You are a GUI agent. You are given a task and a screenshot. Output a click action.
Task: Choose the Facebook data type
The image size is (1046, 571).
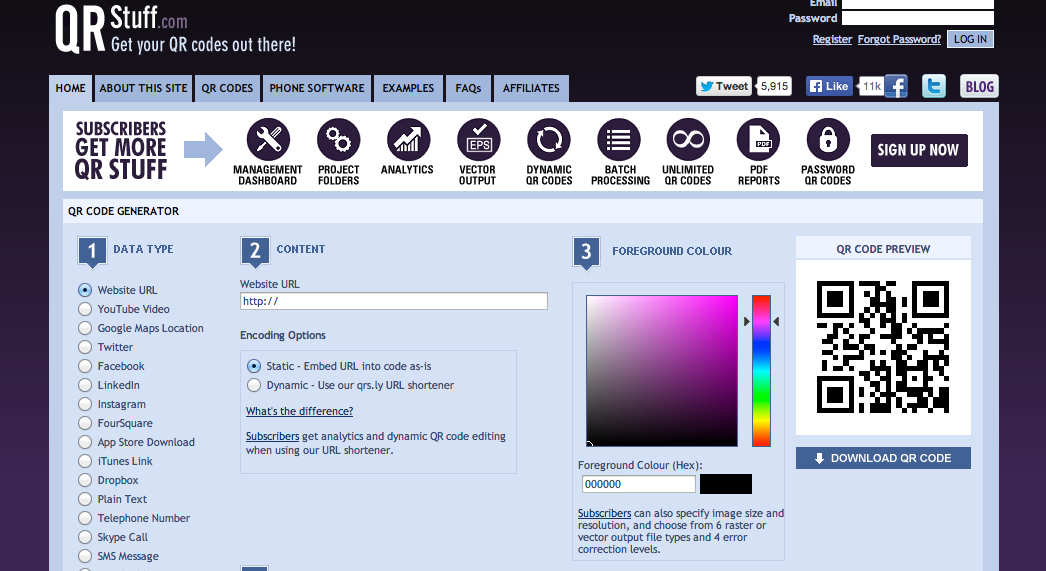click(85, 366)
